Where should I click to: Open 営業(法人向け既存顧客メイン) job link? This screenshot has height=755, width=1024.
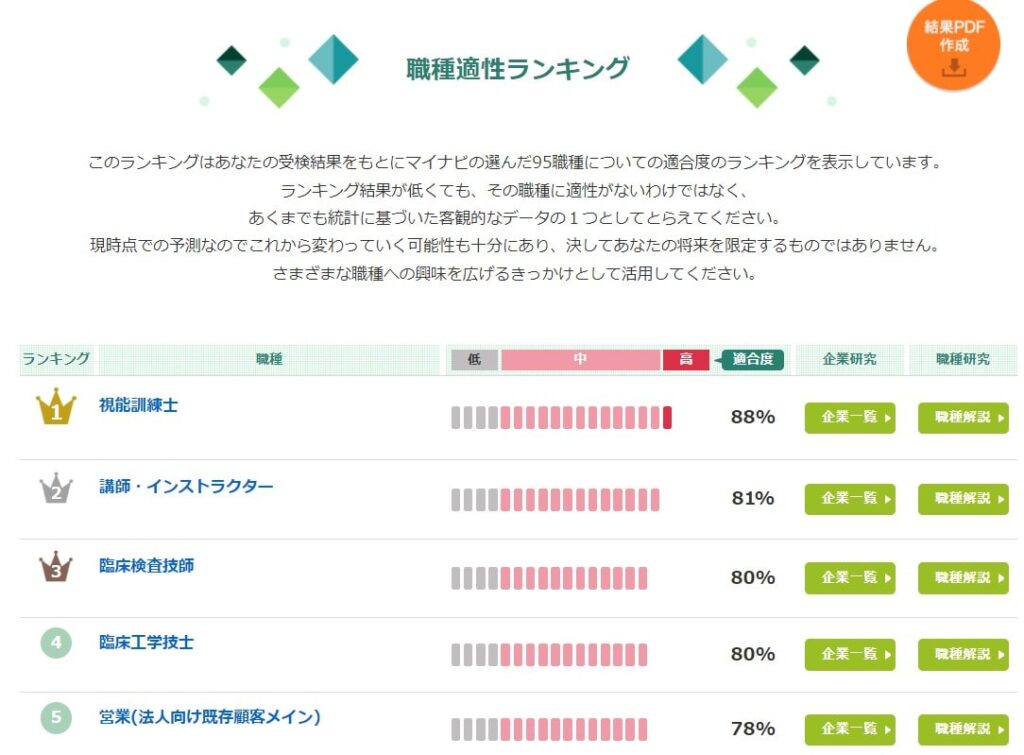[210, 717]
